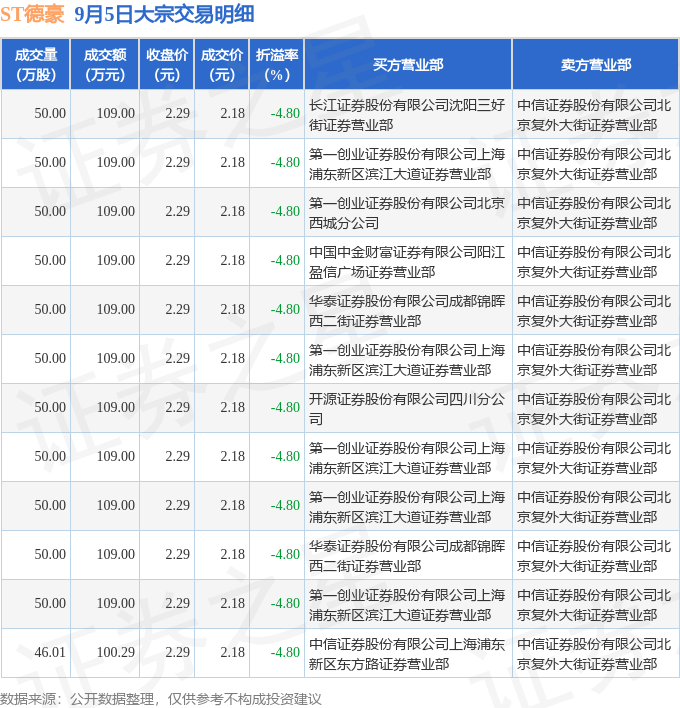
Task: Click -4.80 rate in 中国中金财富 row
Action: click(x=285, y=260)
